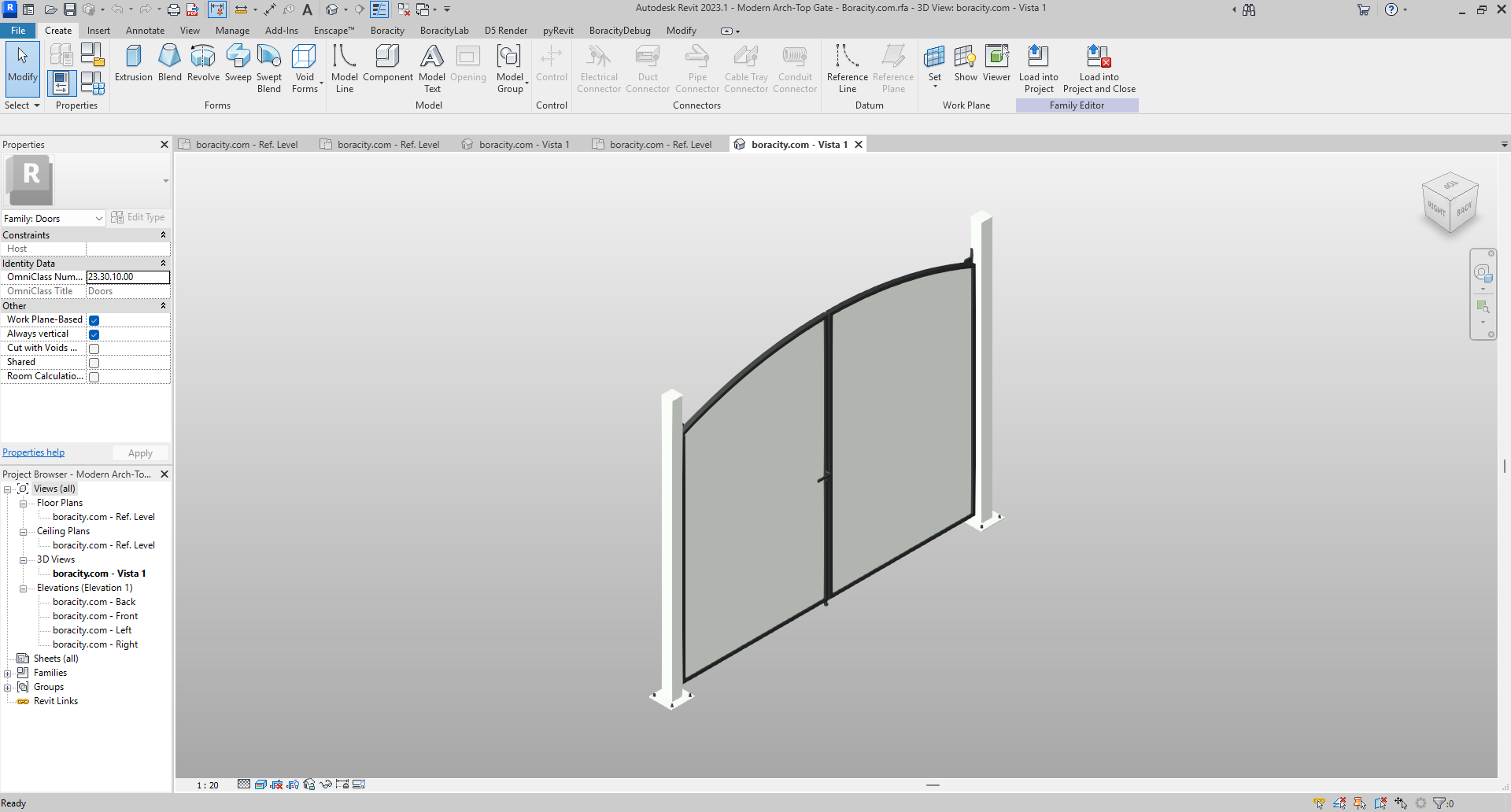
Task: Switch to the inactive boracity.com - Vista 1 view tab
Action: pyautogui.click(x=516, y=144)
